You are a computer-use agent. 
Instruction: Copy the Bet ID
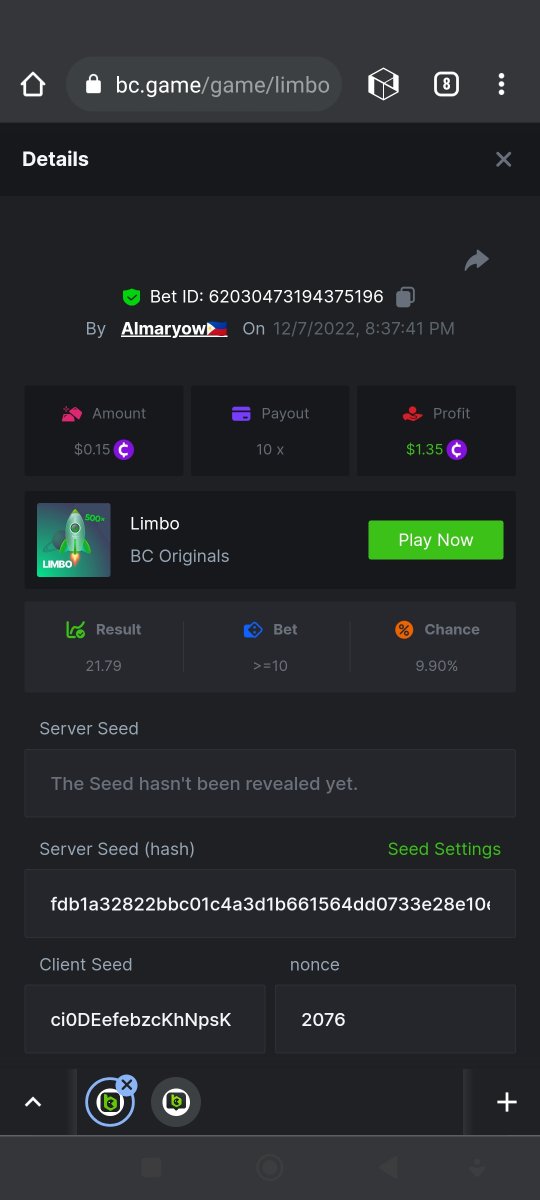coord(405,296)
